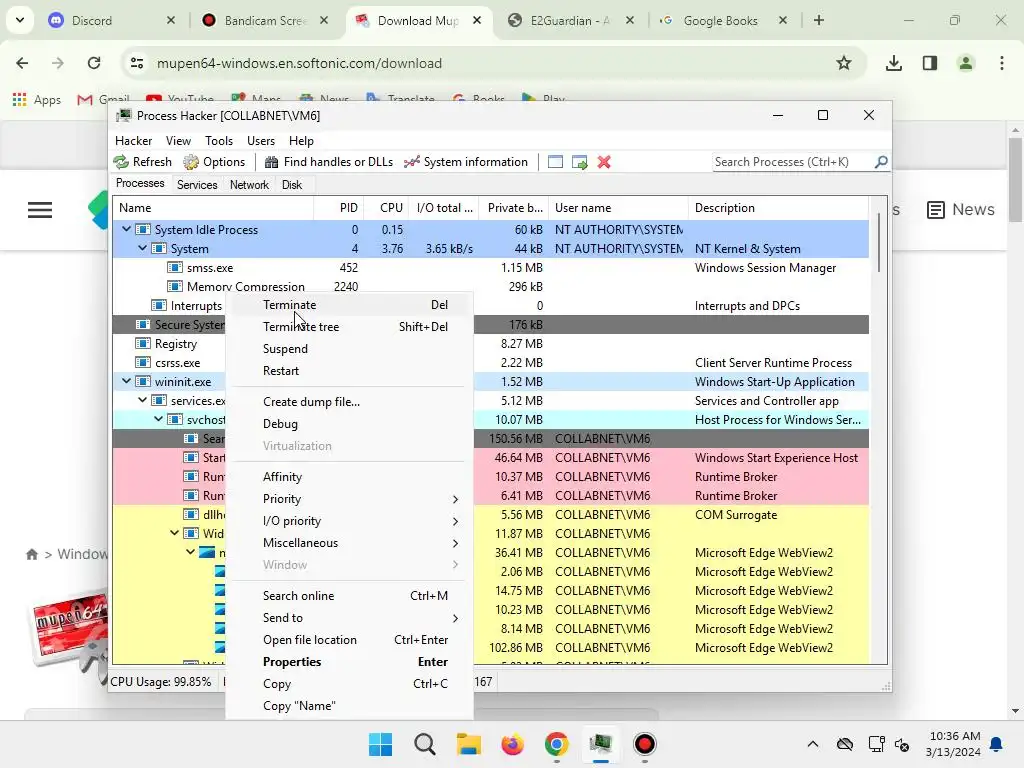Image resolution: width=1024 pixels, height=768 pixels.
Task: Open new Chrome tab plus button
Action: point(819,20)
